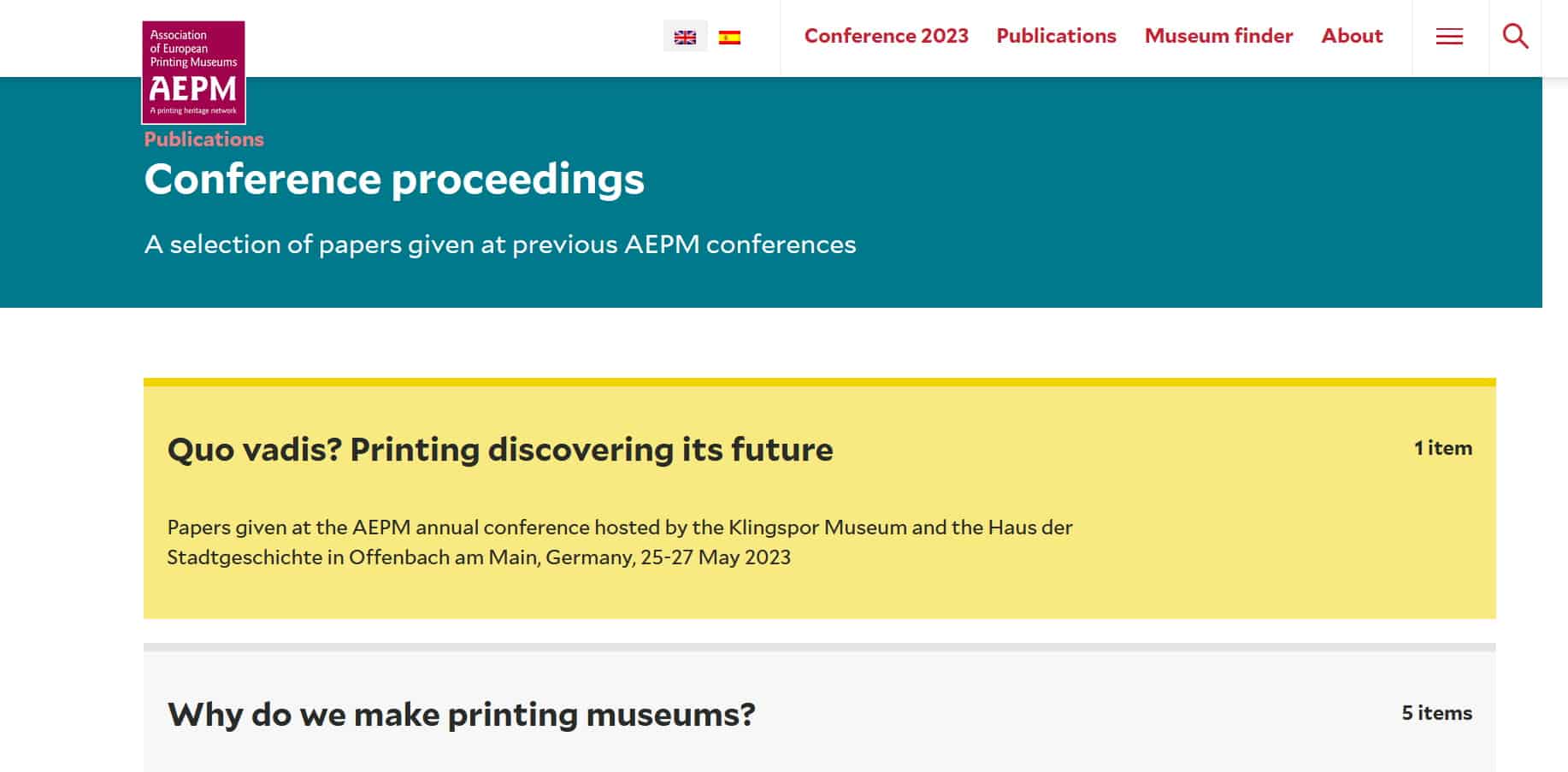Expand Why do we make printing museums?
Viewport: 1568px width, 772px height.
coord(462,715)
